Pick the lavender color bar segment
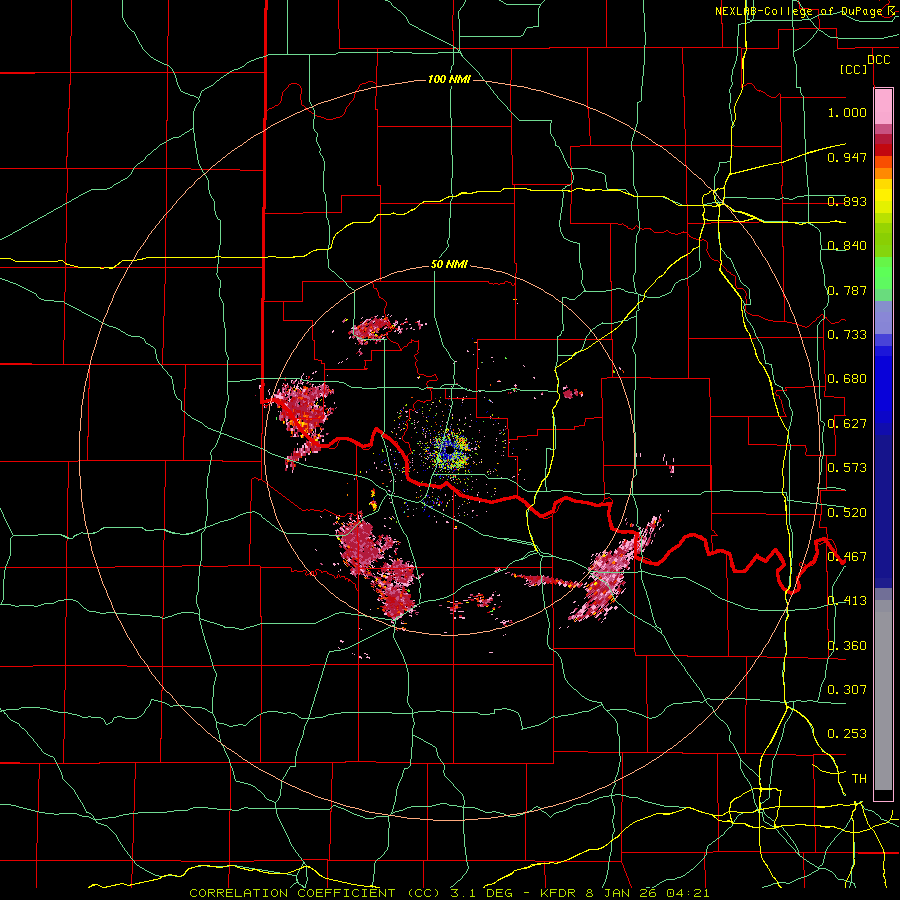This screenshot has height=900, width=900. [x=883, y=317]
